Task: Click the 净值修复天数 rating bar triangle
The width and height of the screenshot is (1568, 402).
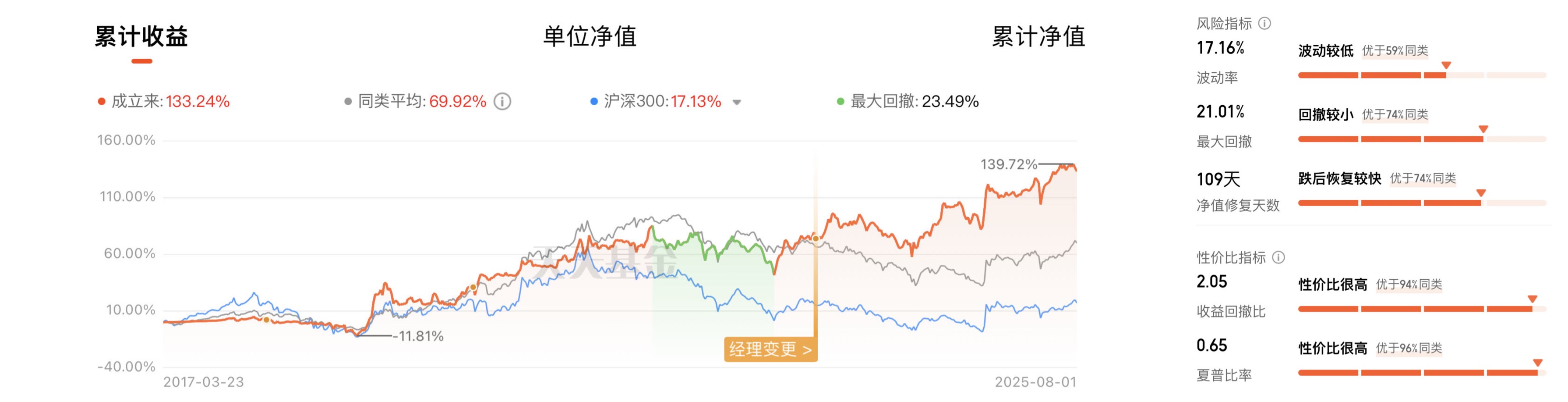Action: point(1481,193)
